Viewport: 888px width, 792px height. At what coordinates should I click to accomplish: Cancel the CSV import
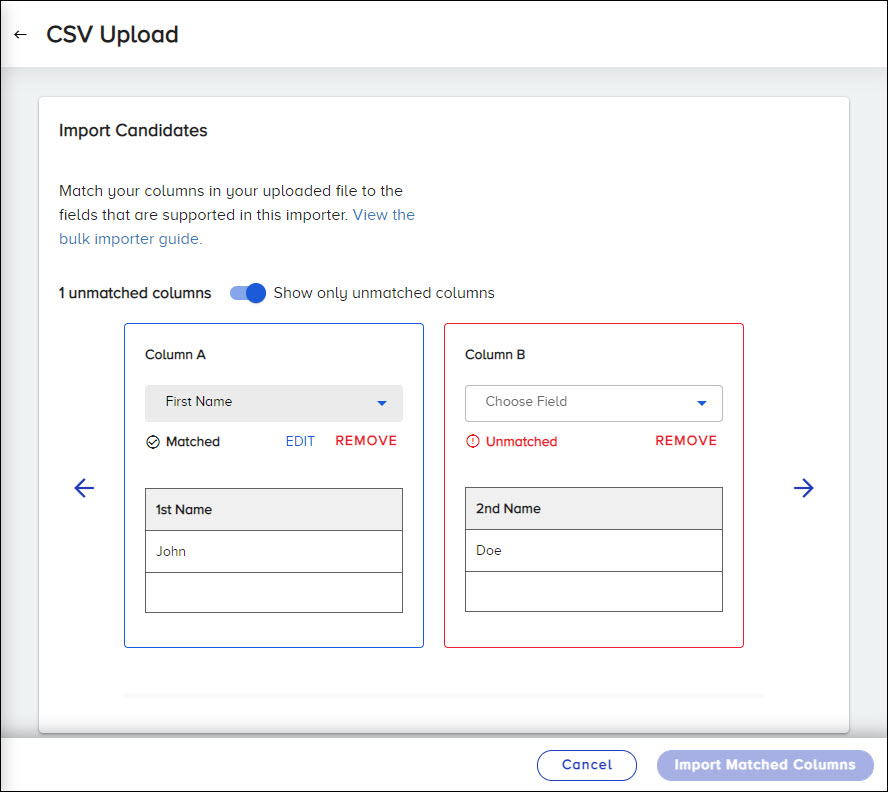[587, 765]
